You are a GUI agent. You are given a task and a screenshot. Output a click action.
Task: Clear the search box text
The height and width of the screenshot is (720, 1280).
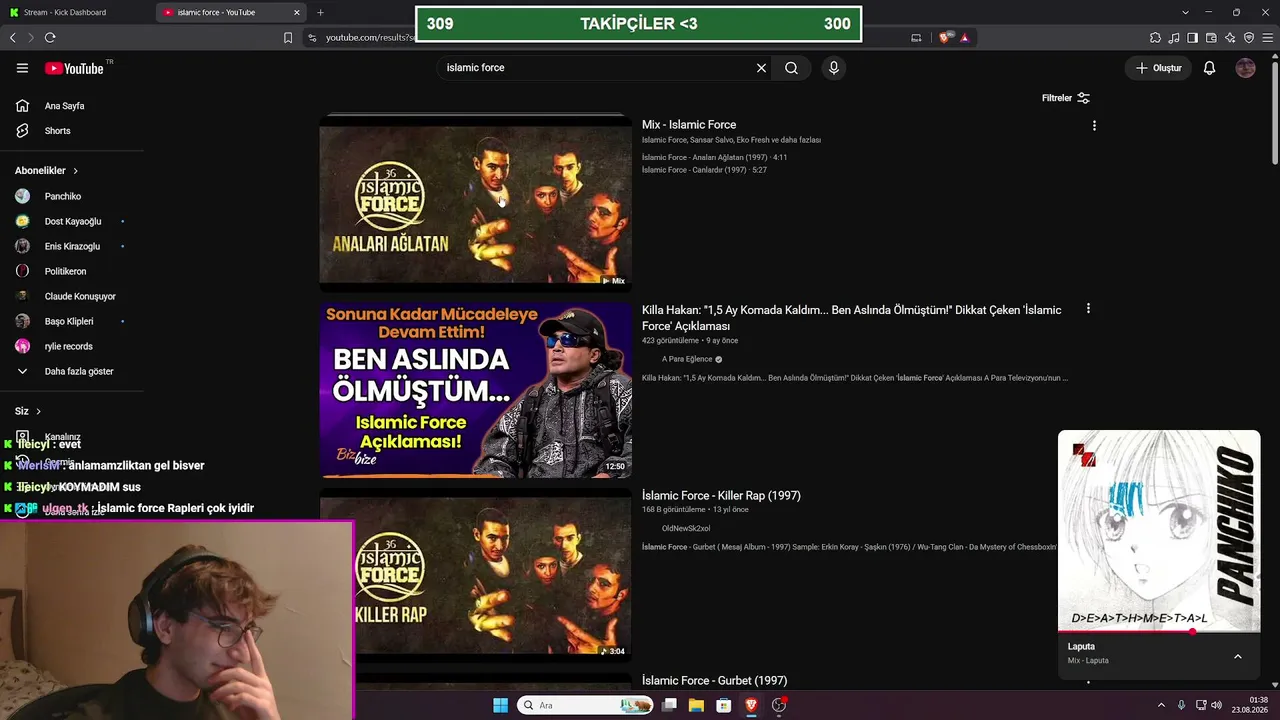pyautogui.click(x=761, y=68)
